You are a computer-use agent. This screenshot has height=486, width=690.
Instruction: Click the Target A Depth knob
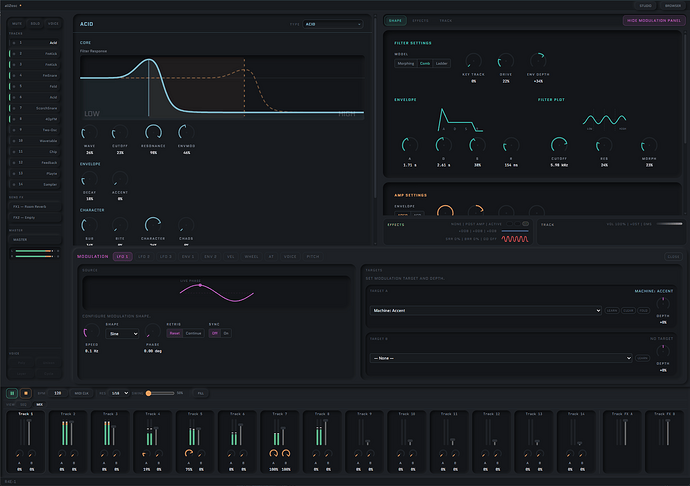663,304
